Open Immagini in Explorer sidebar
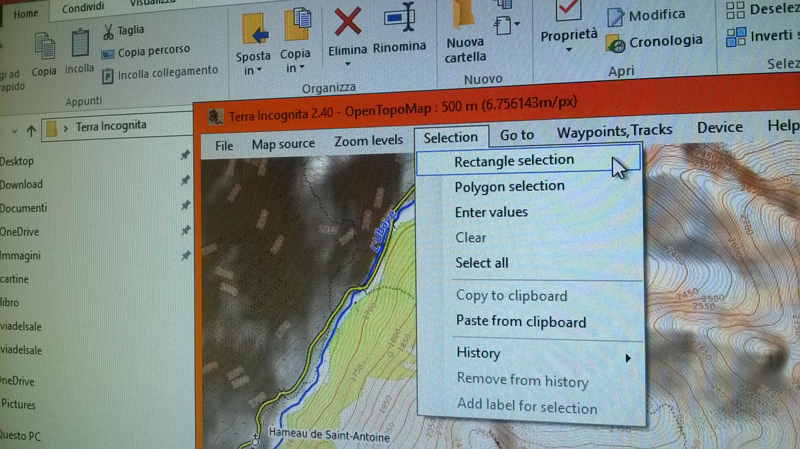Viewport: 800px width, 449px height. (x=20, y=255)
